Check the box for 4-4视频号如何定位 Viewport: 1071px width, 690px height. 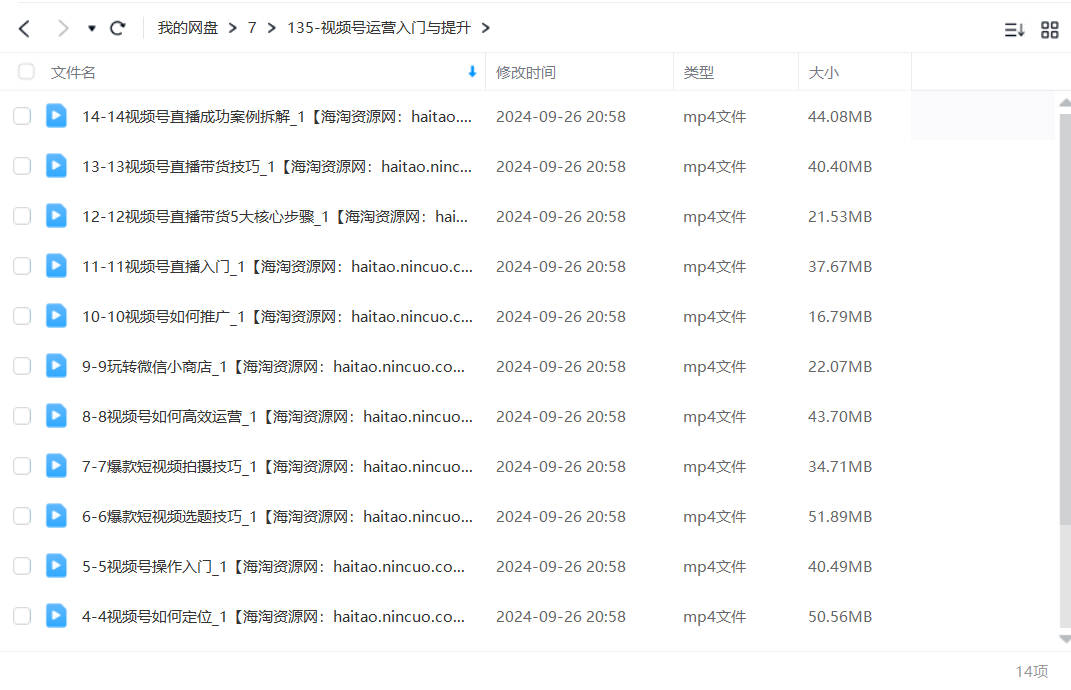[23, 616]
